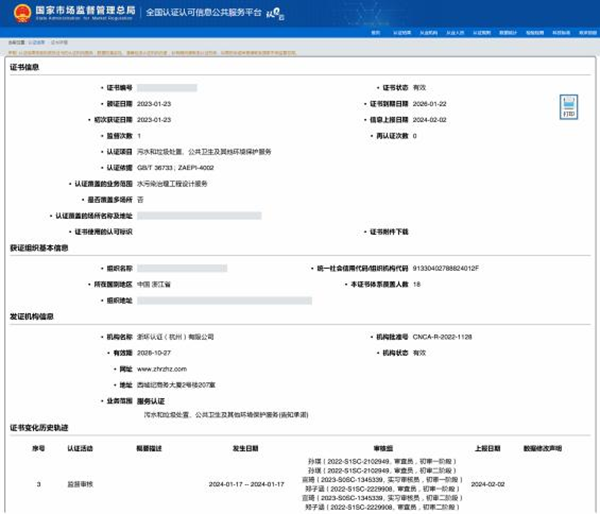The image size is (600, 514).
Task: Open the www.zhrzhz.com website link
Action: (158, 369)
